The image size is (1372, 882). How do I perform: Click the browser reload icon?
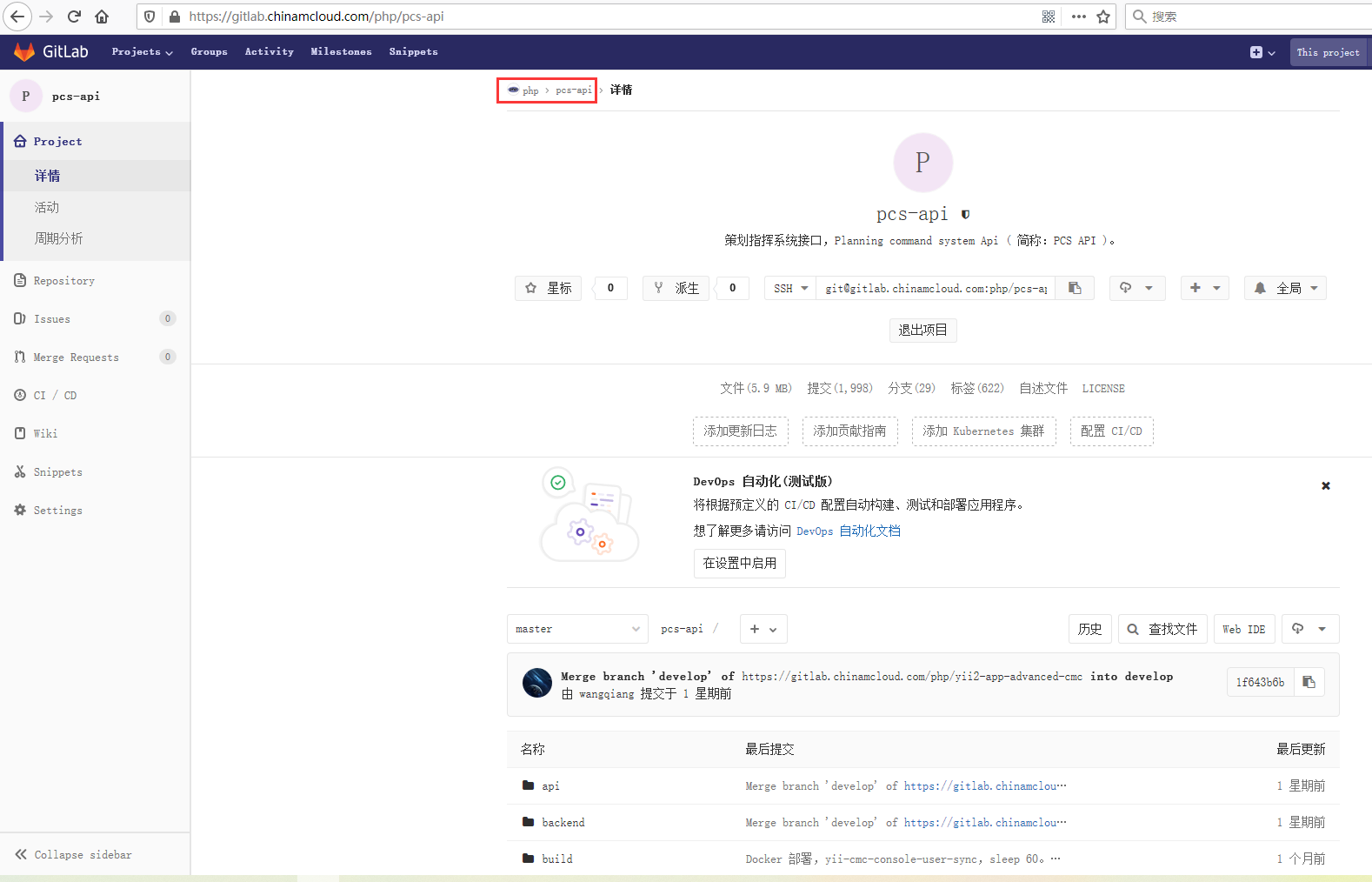[74, 17]
